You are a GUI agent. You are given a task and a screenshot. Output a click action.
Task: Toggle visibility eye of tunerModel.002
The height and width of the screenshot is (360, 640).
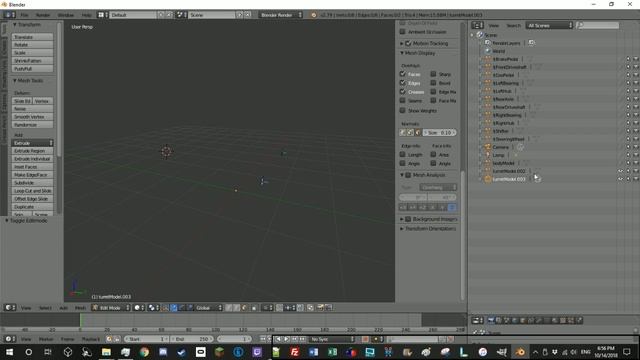coord(620,171)
